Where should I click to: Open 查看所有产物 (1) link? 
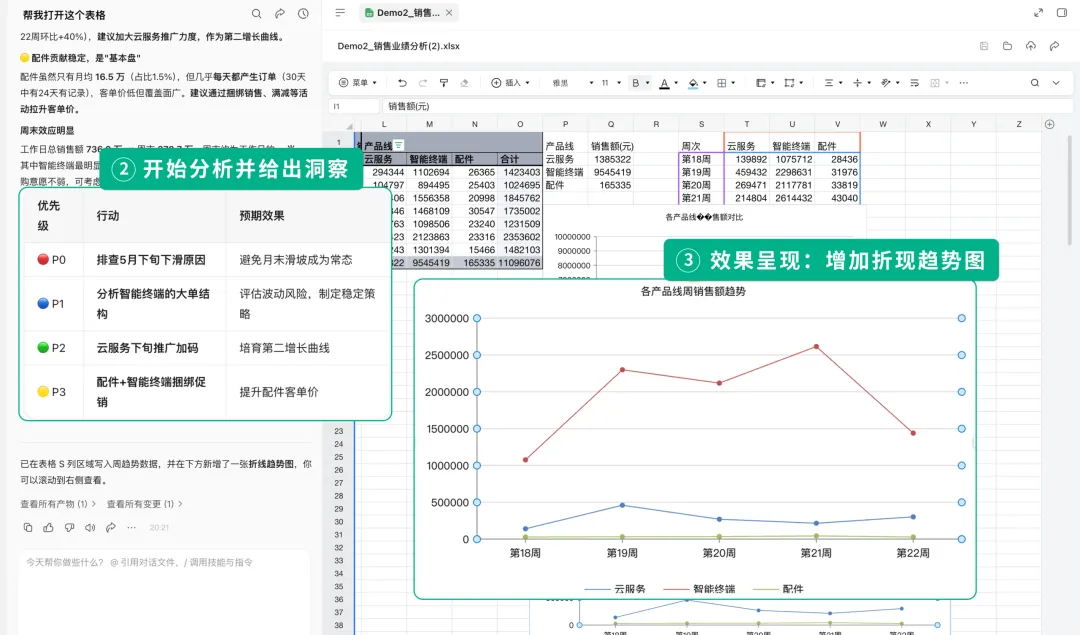click(58, 504)
